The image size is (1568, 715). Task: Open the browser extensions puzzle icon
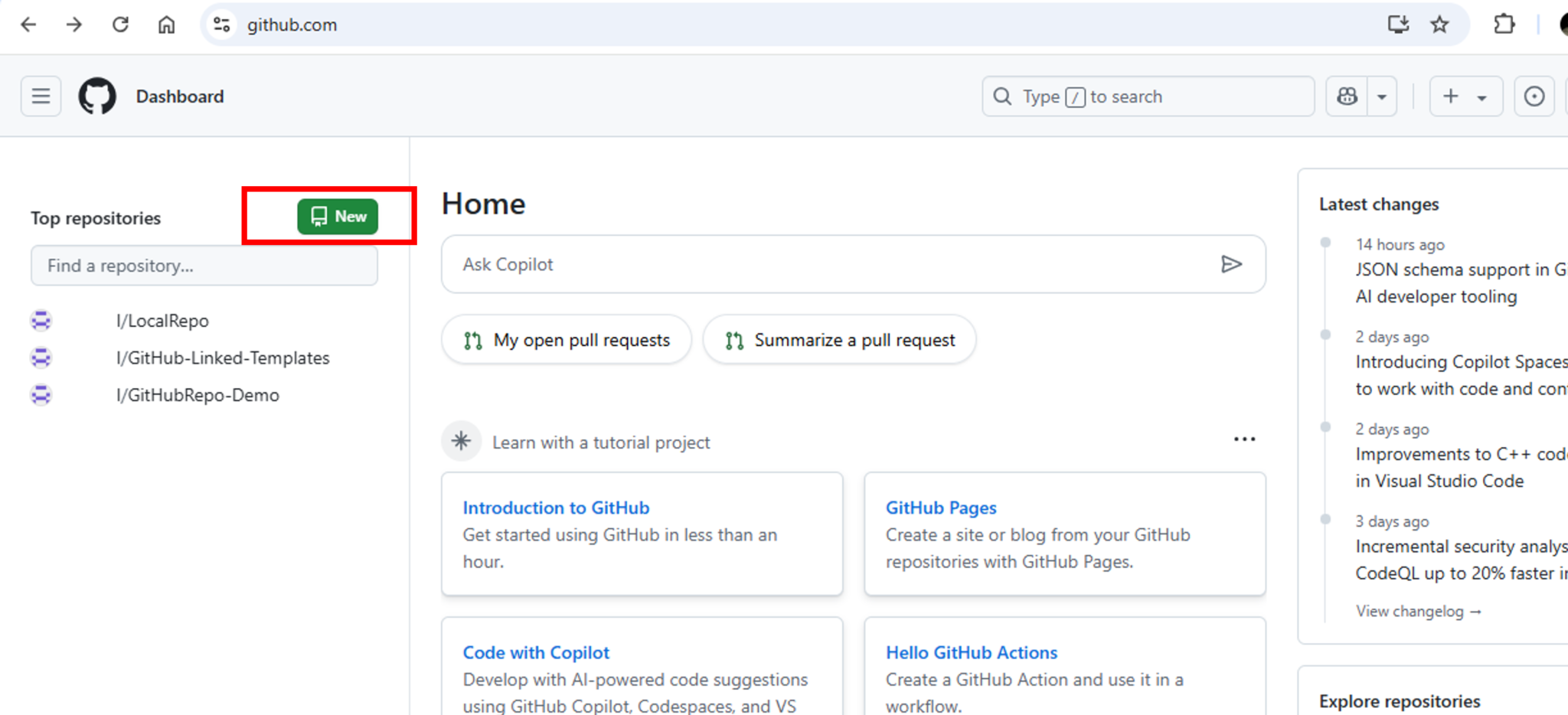pyautogui.click(x=1503, y=24)
